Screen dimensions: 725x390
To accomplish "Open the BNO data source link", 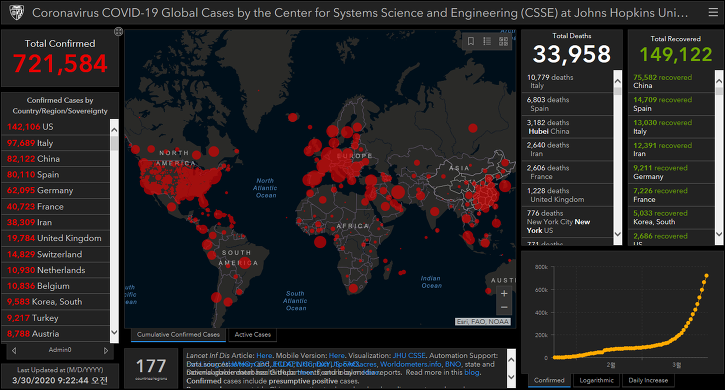I will [x=453, y=364].
